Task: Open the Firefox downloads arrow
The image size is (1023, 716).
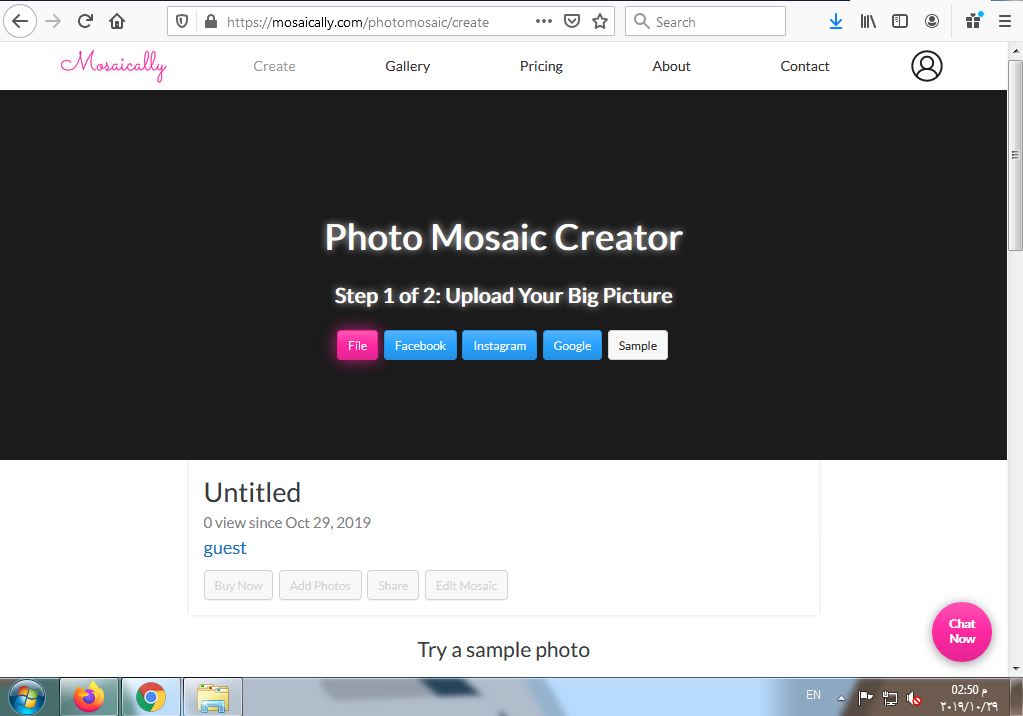Action: [x=836, y=21]
